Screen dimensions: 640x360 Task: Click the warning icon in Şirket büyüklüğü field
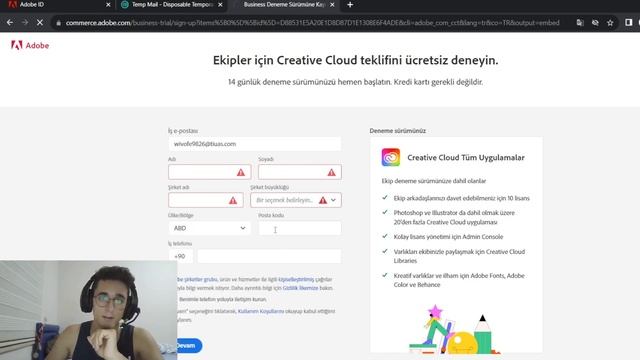323,200
